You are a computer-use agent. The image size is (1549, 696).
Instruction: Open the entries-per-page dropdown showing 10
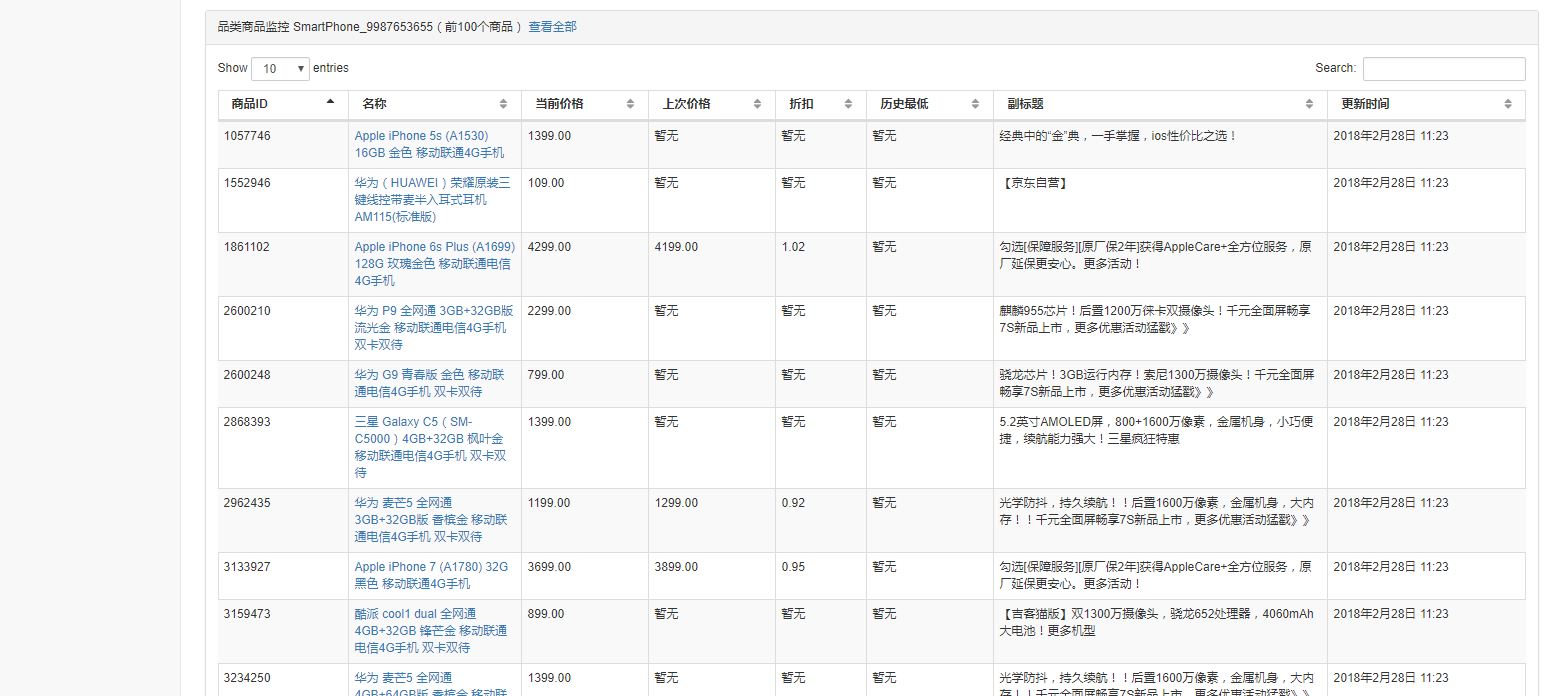(x=280, y=68)
